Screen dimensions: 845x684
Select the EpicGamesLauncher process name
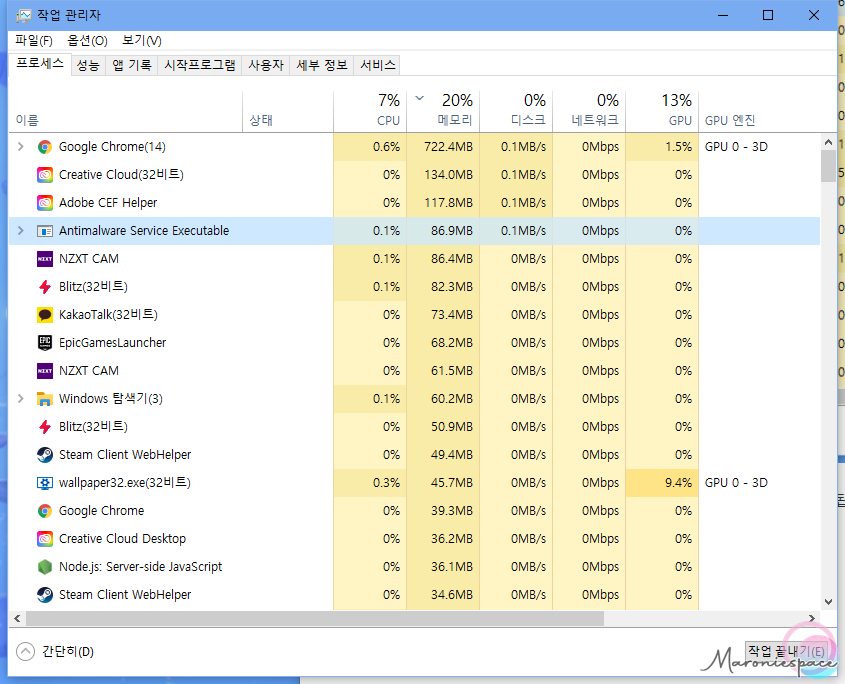[113, 343]
